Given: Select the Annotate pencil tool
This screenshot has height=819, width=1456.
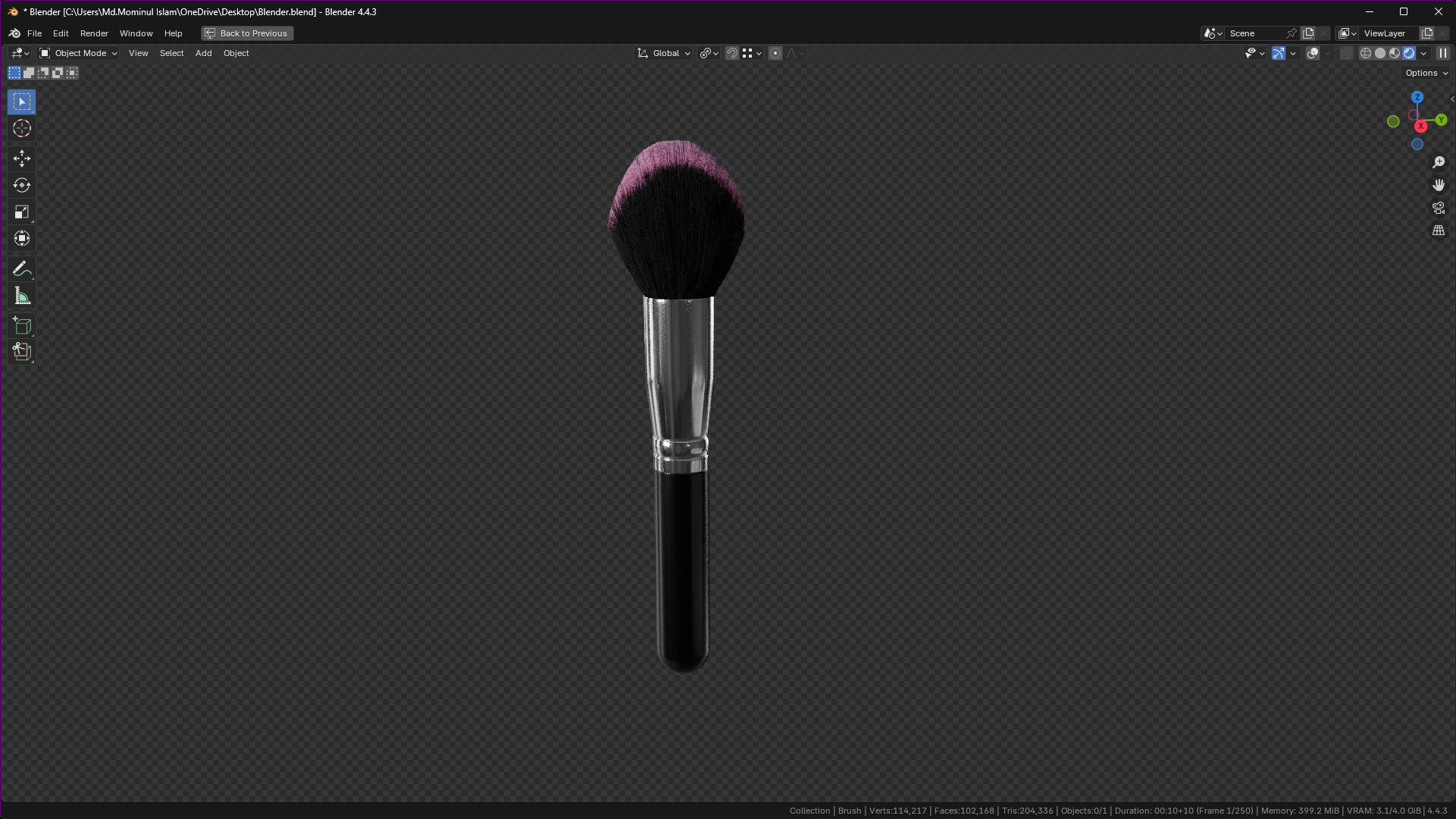Looking at the screenshot, I should (x=21, y=268).
